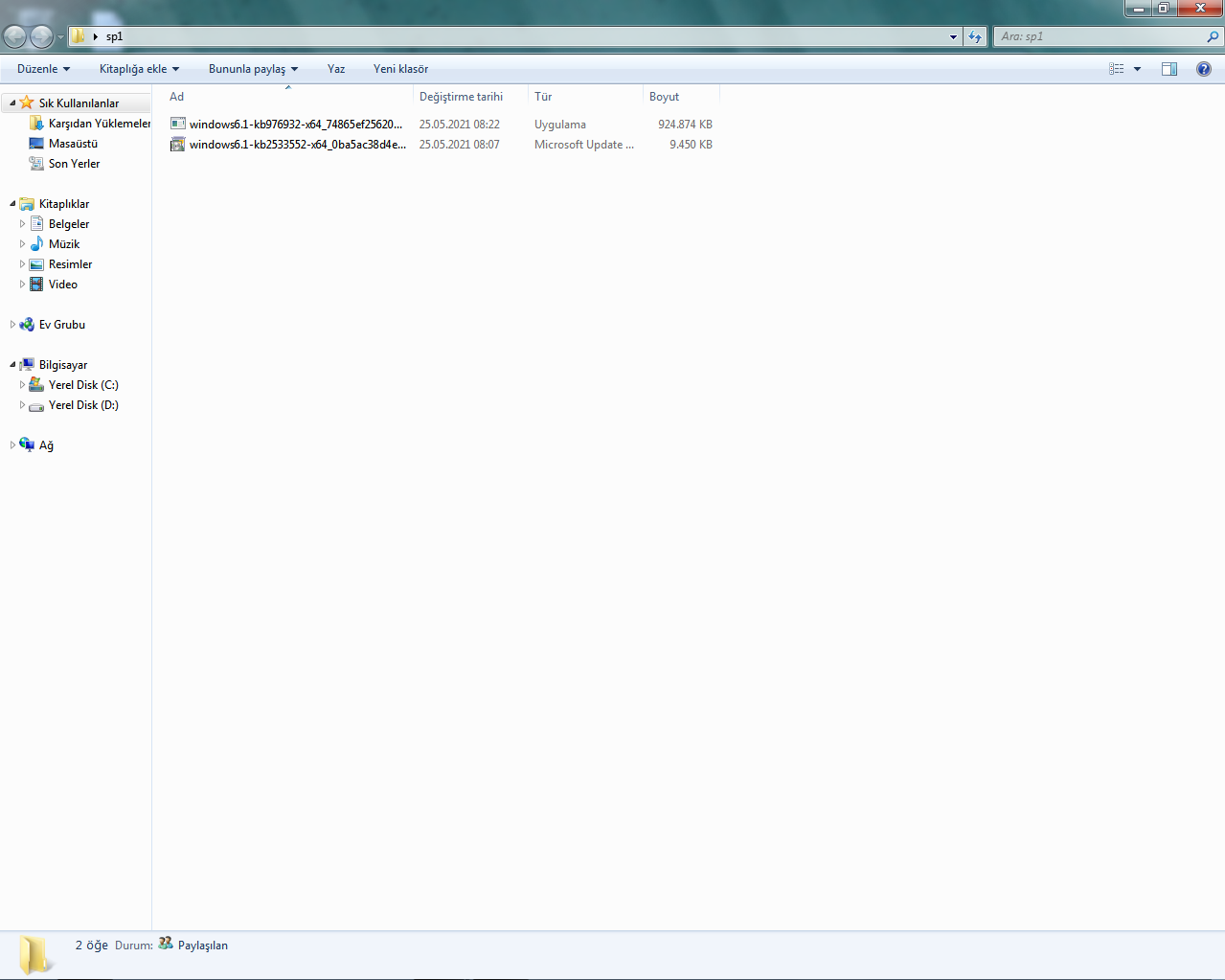
Task: Select the windows6.1-kb2533552-x64 file
Action: tap(298, 145)
